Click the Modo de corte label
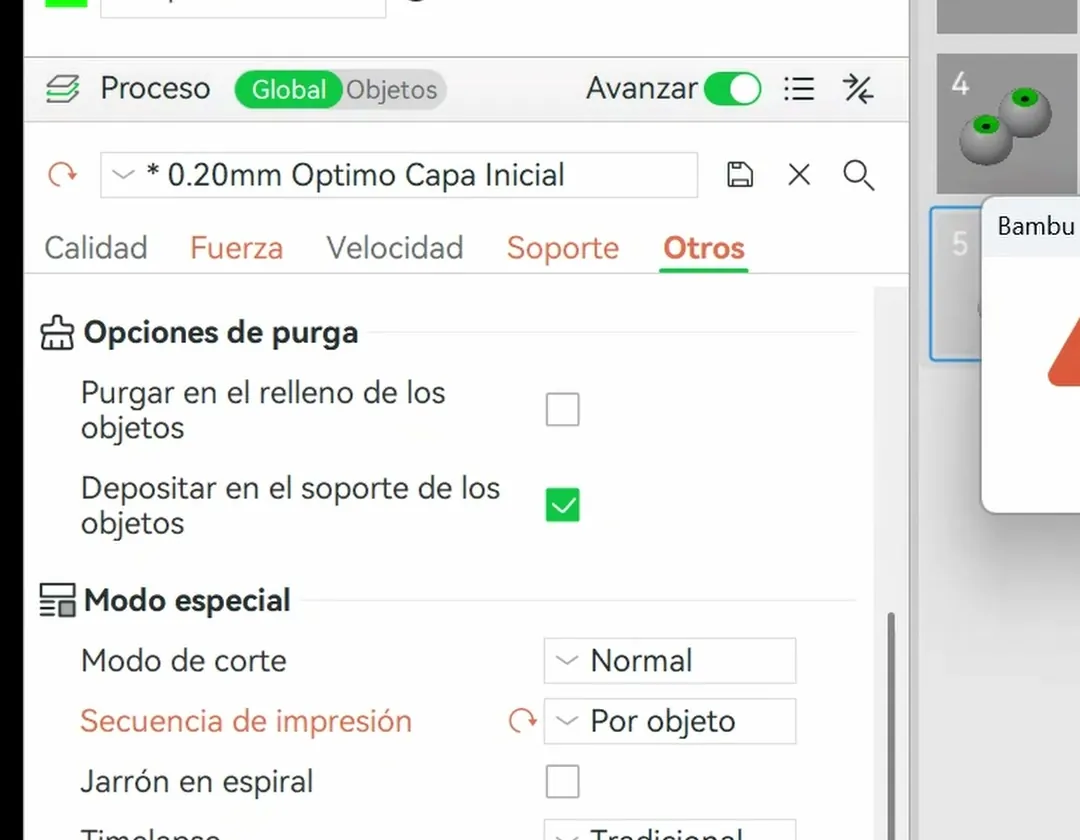 pyautogui.click(x=183, y=661)
